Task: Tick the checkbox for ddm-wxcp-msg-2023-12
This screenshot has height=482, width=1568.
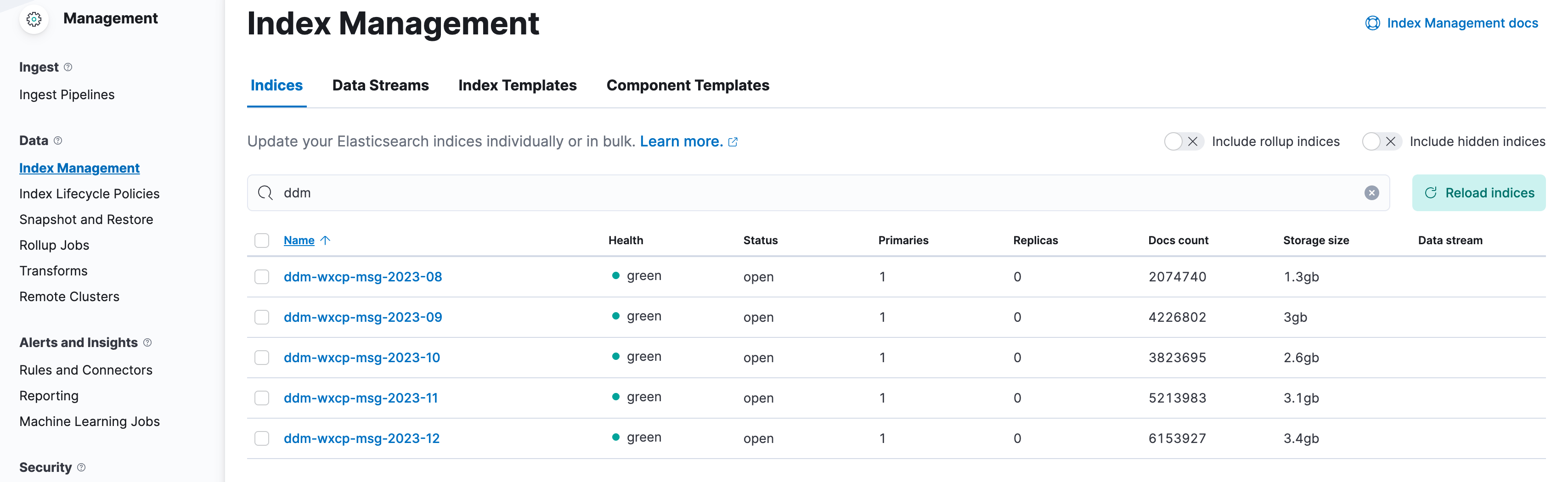Action: click(x=262, y=438)
